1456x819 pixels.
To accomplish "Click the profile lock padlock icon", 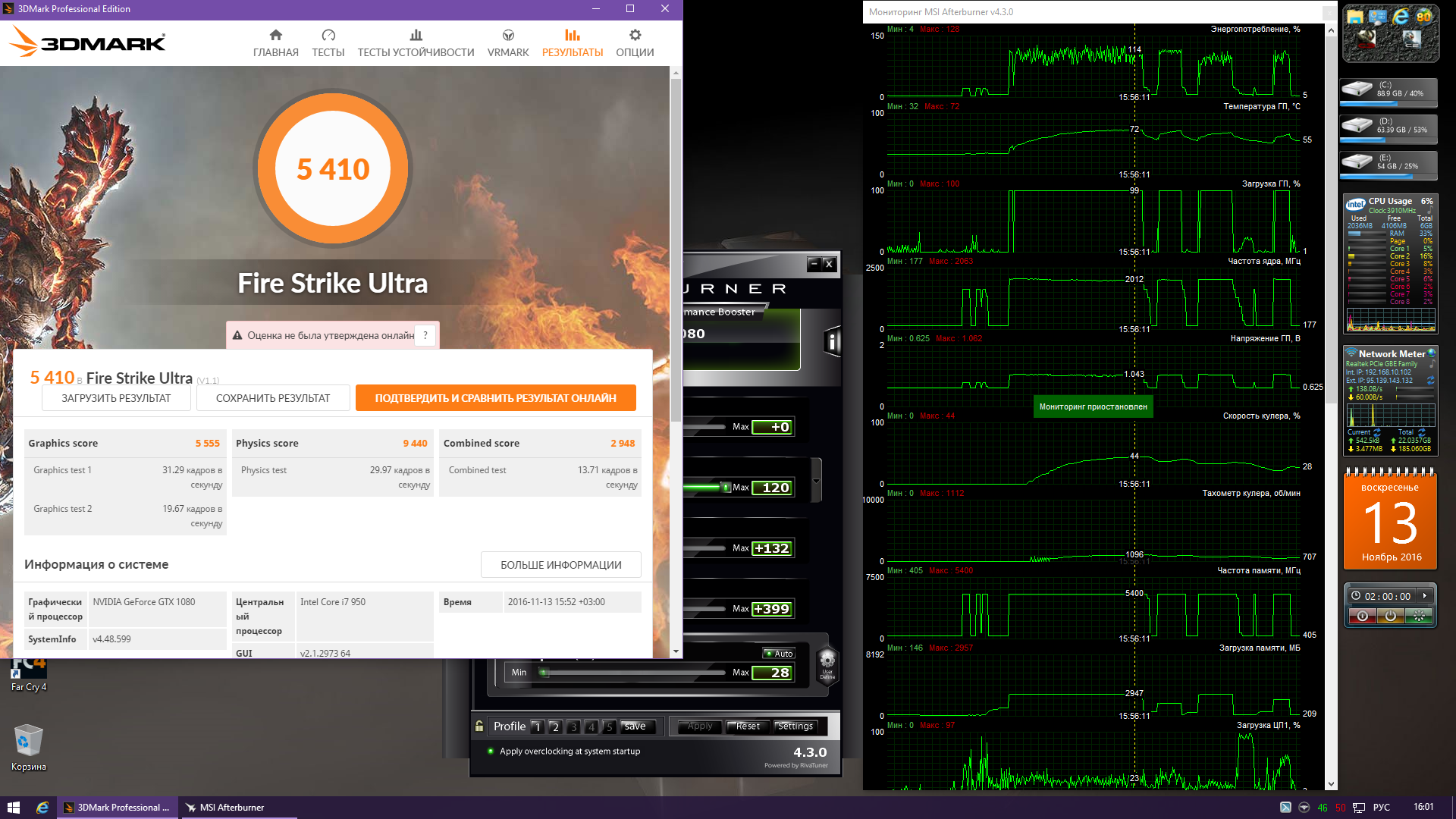I will click(x=479, y=726).
